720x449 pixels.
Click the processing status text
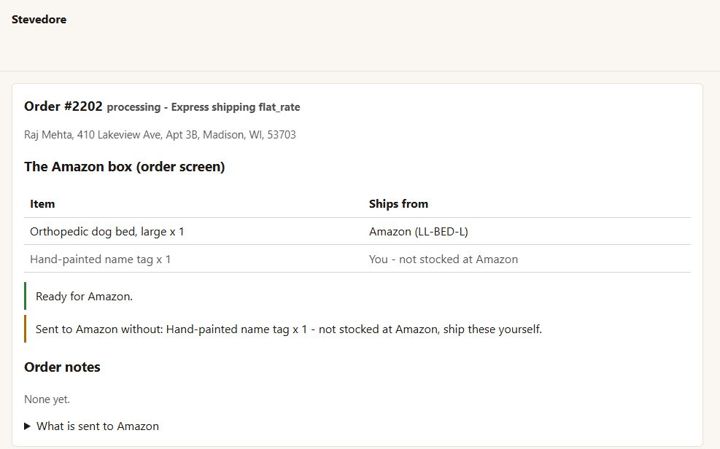(x=134, y=107)
